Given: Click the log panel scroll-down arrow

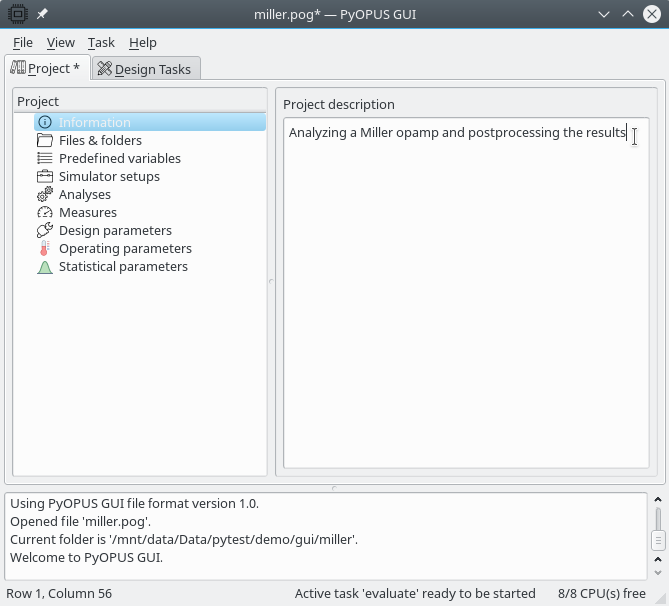Looking at the screenshot, I should click(x=658, y=572).
